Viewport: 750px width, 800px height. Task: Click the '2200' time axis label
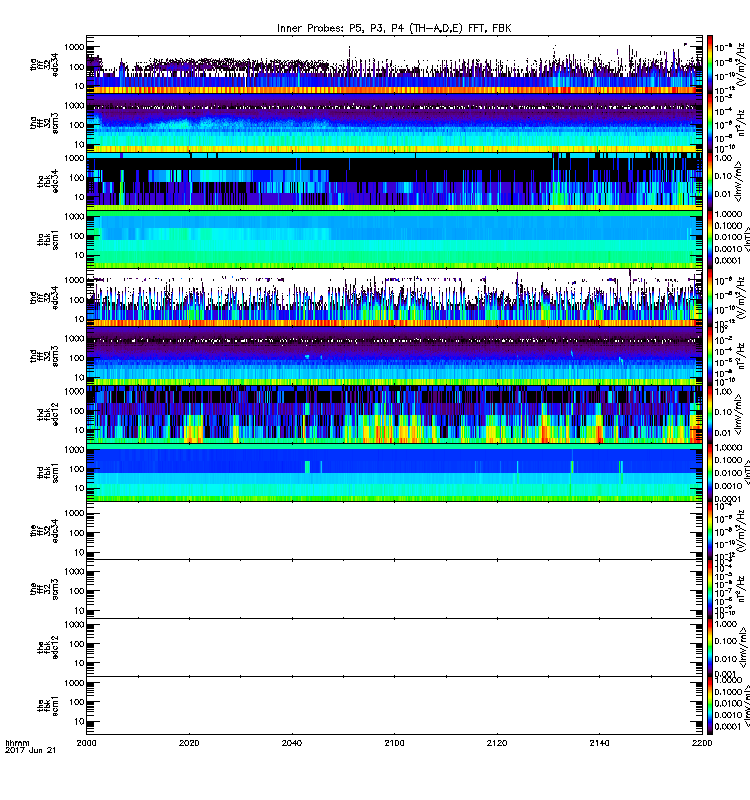[702, 743]
